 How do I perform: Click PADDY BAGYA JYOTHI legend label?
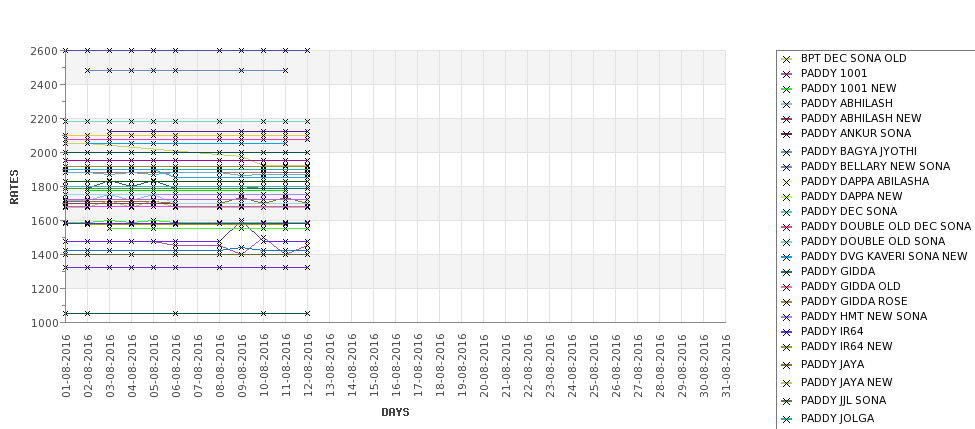859,151
